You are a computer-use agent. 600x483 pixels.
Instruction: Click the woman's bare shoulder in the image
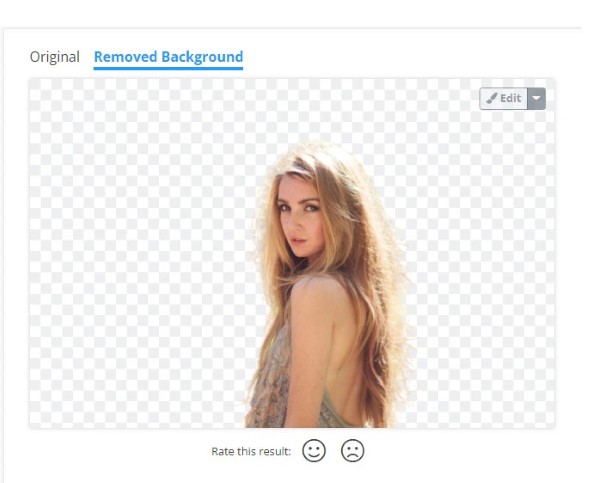[316, 291]
